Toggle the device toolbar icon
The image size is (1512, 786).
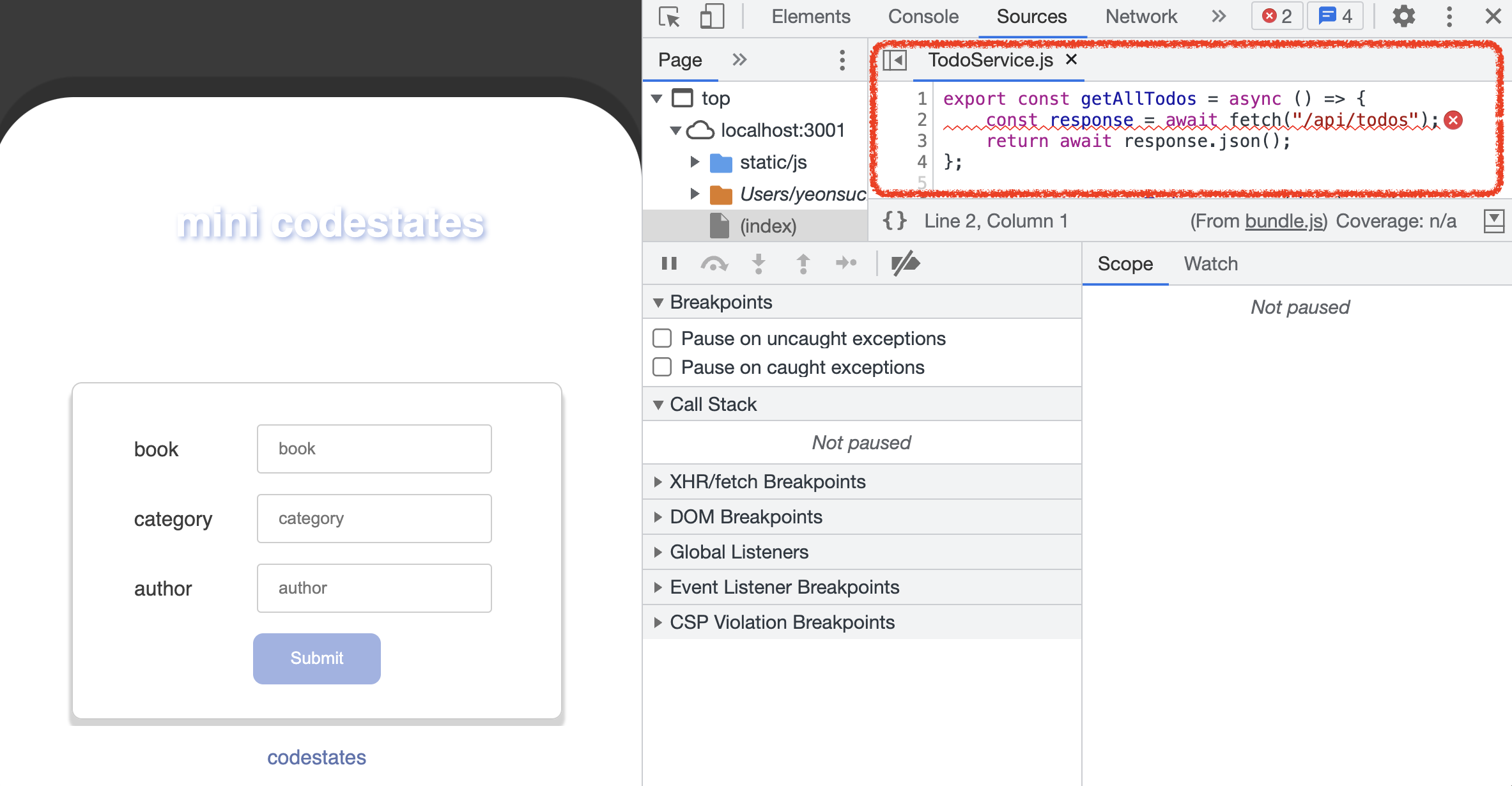(x=712, y=17)
